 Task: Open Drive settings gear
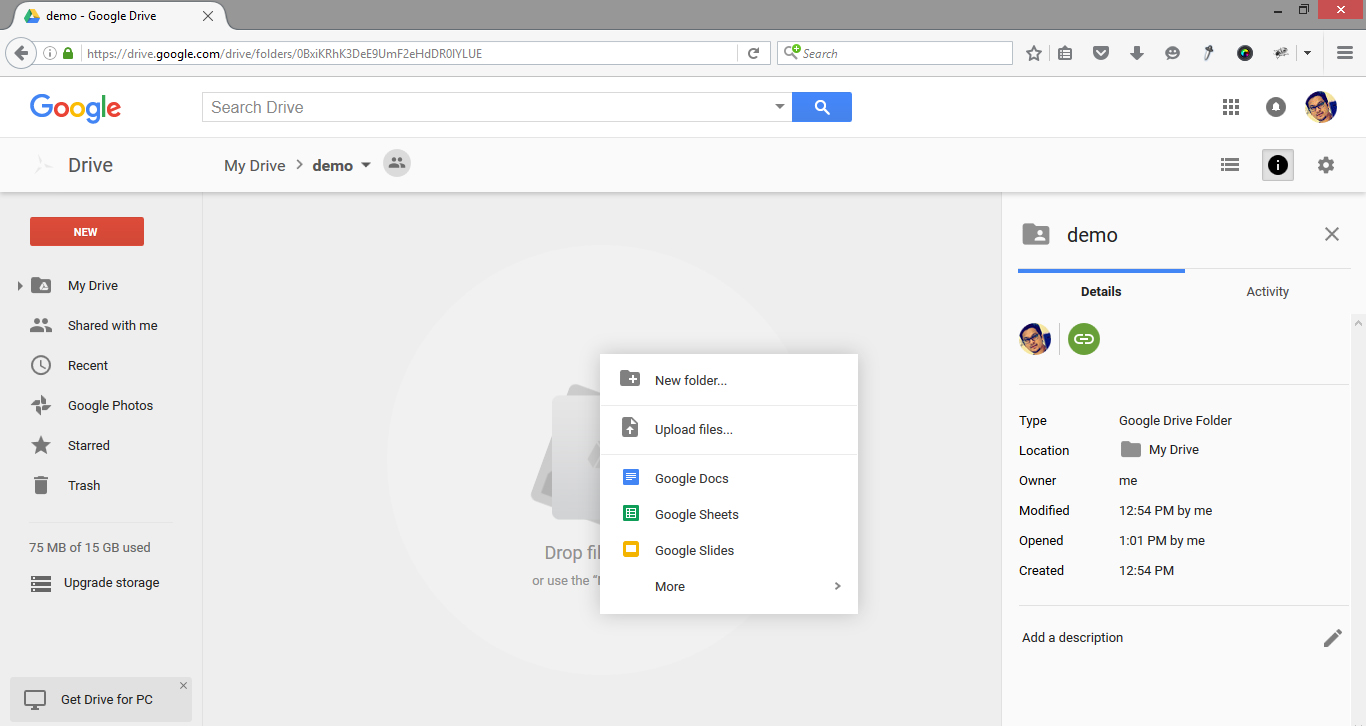pyautogui.click(x=1326, y=164)
